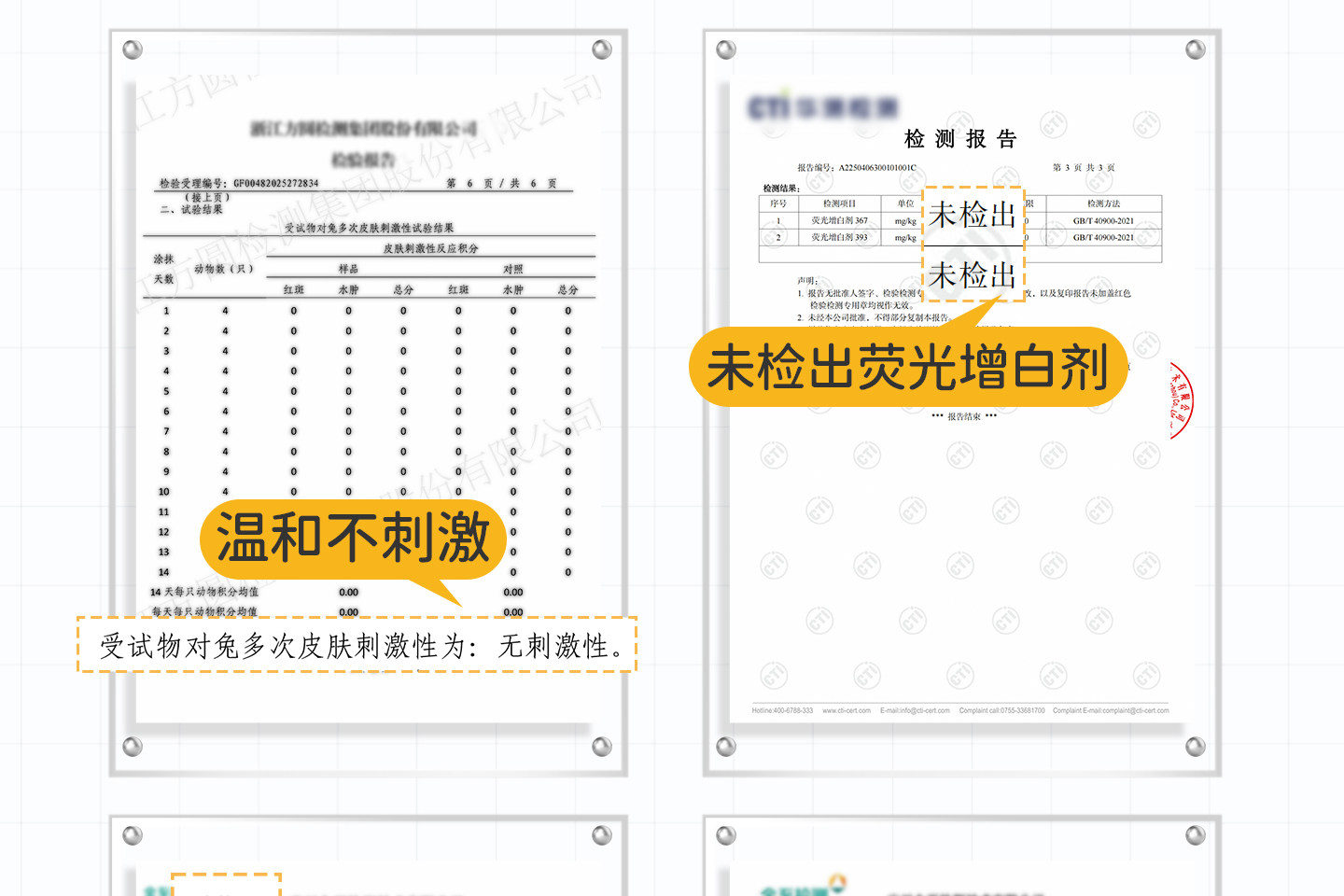Screen dimensions: 1344x896
Task: Click the 未检出荧光增白剂 callout label
Action: [x=908, y=367]
